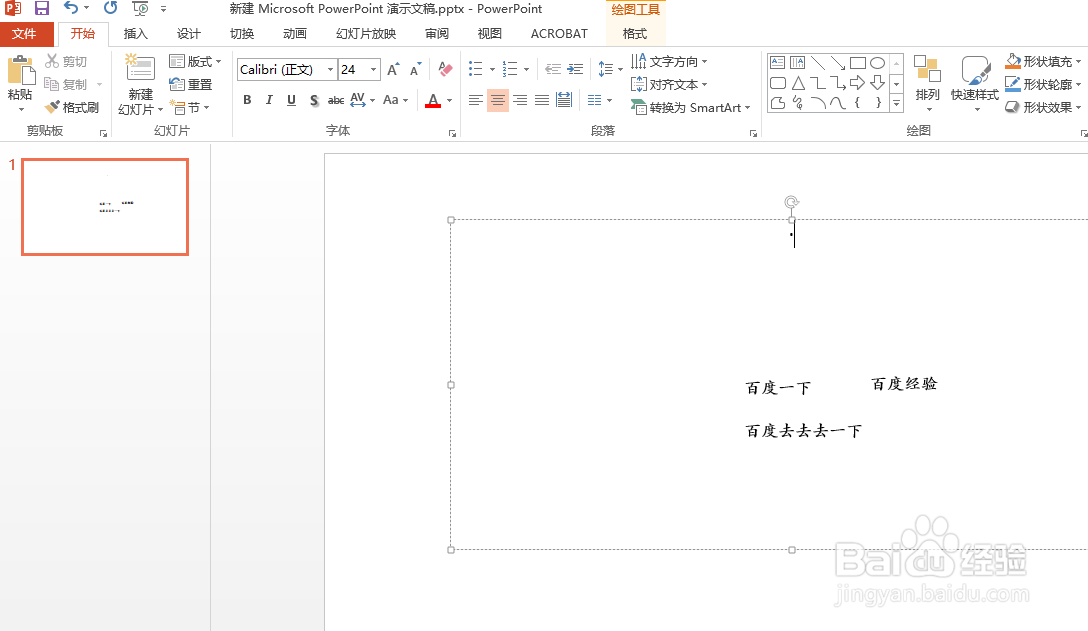Screen dimensions: 1088x631
Task: Switch to the 插入 tab
Action: click(x=135, y=33)
